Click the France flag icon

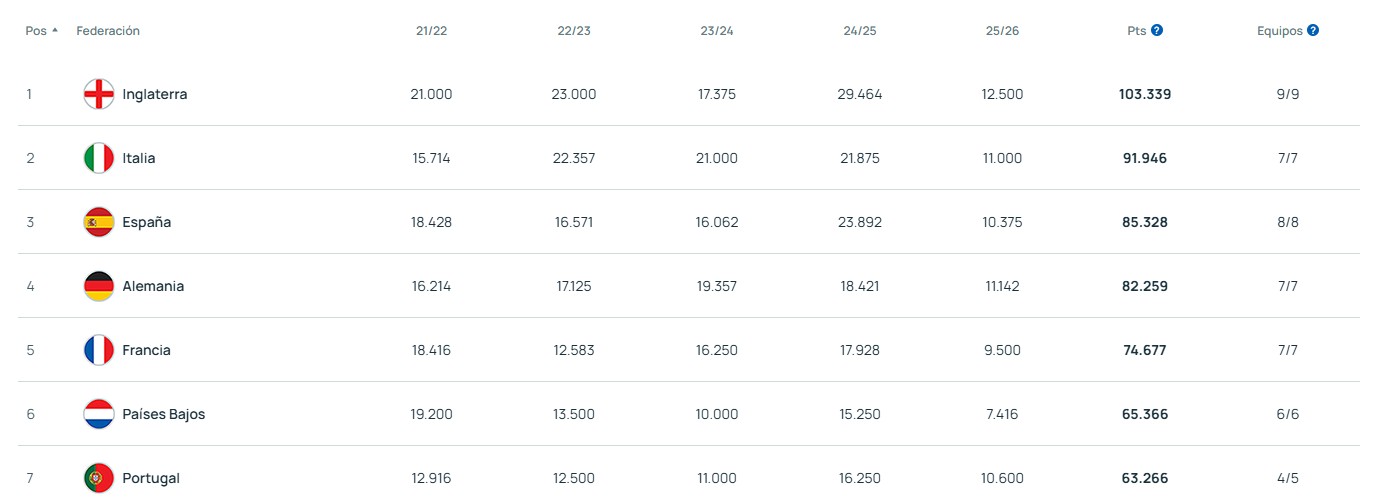click(x=99, y=350)
